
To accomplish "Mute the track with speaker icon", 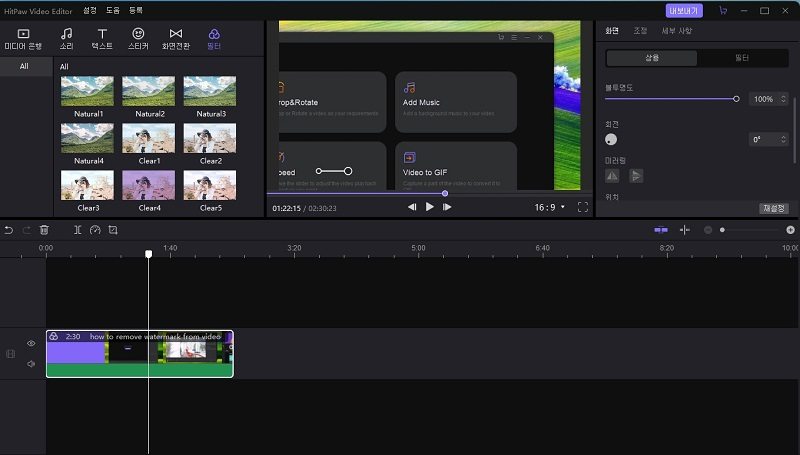I will (31, 364).
